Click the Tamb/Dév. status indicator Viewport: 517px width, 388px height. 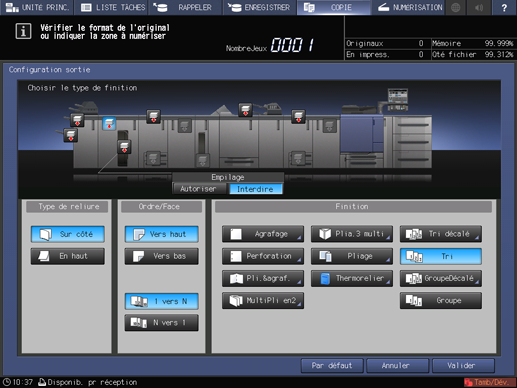coord(489,382)
